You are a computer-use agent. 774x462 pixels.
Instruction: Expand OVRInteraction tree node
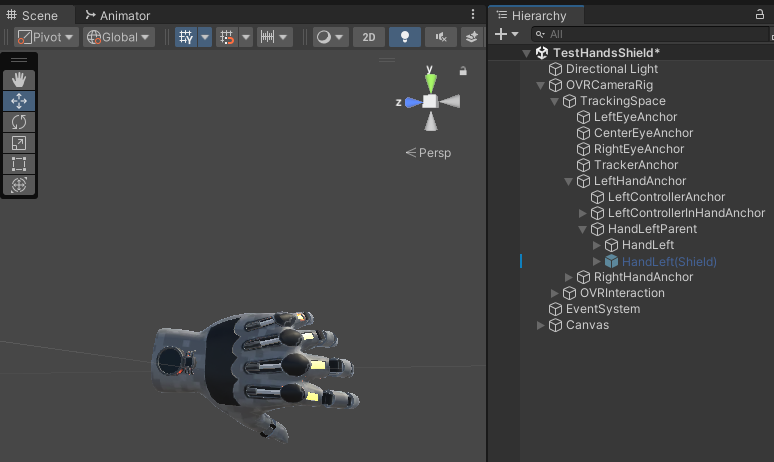click(x=554, y=293)
